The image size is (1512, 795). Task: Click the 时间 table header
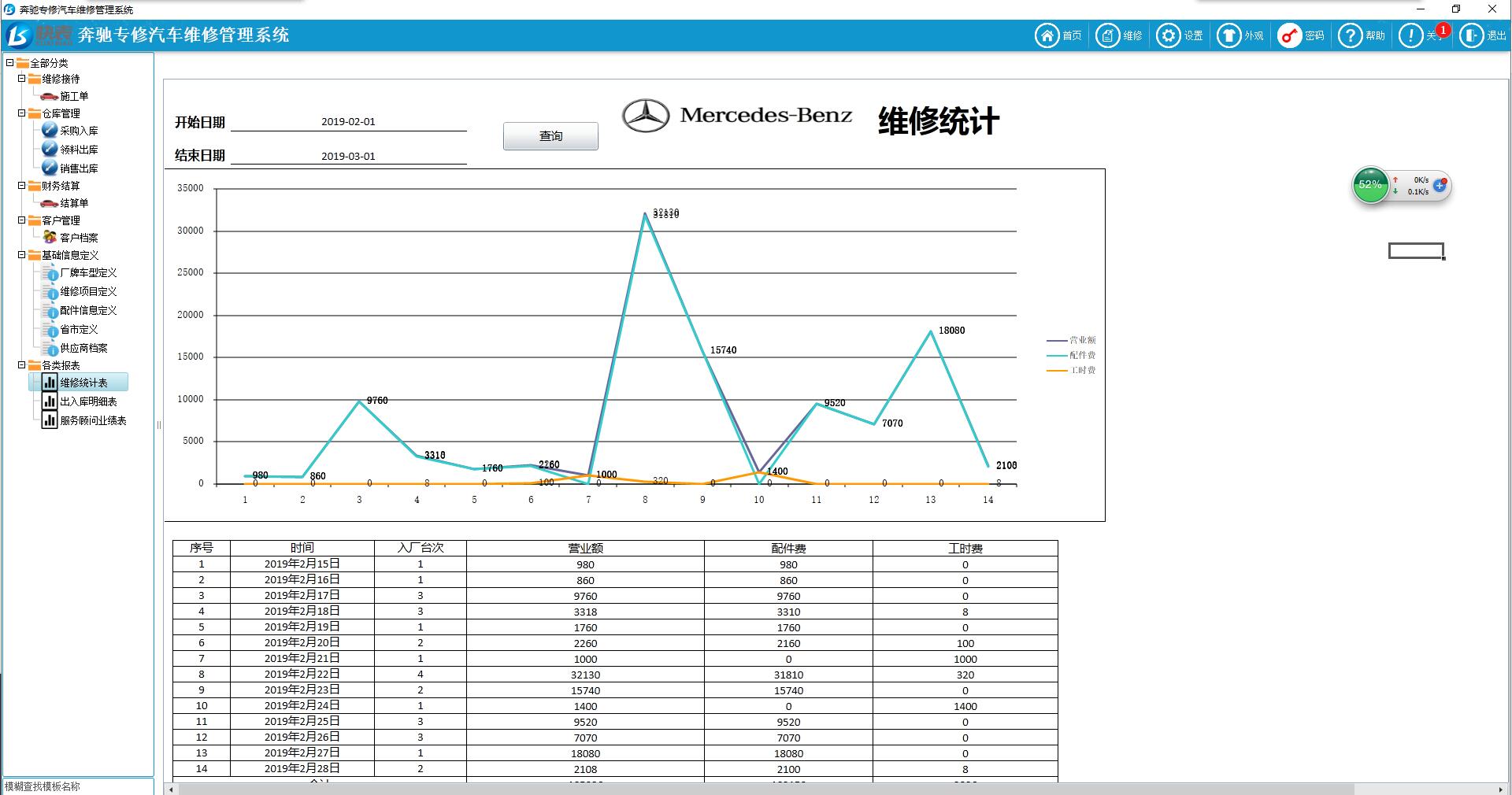coord(302,548)
